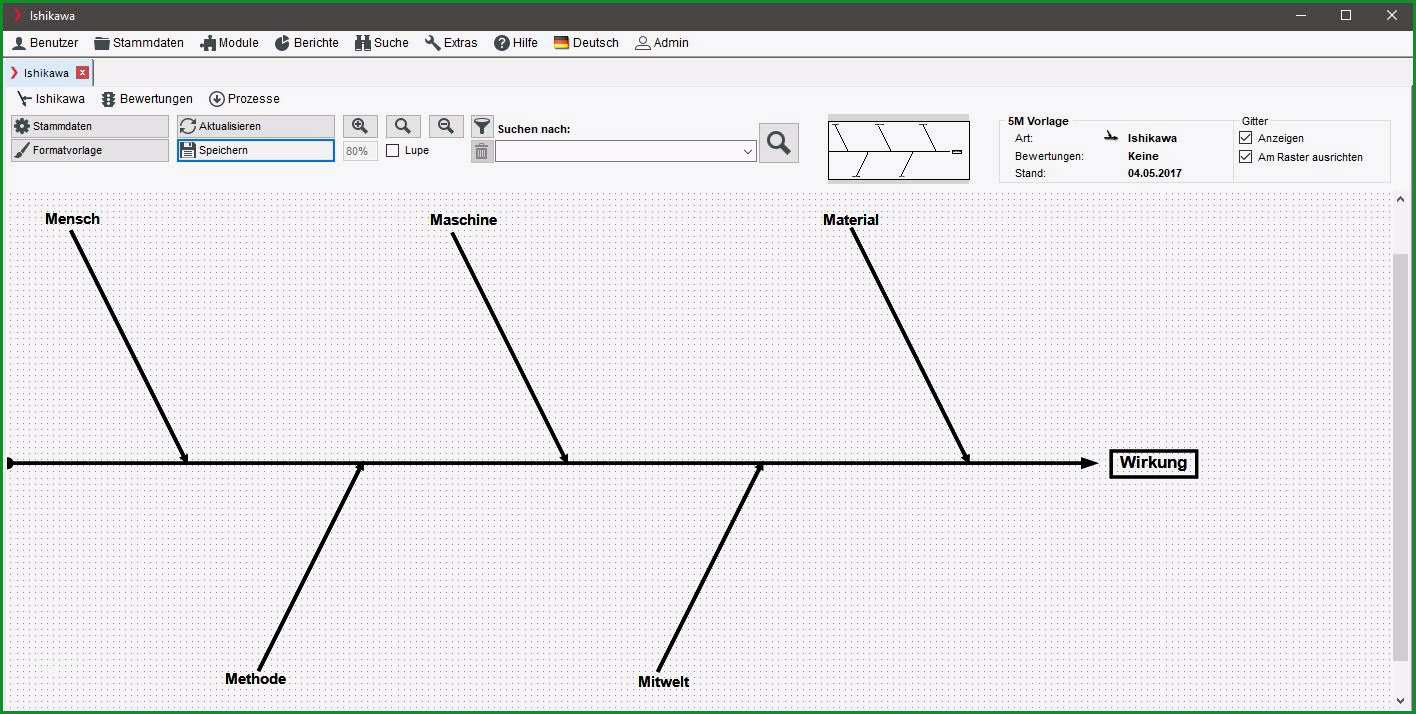The height and width of the screenshot is (714, 1416).
Task: Select the Mensch branch label
Action: point(72,219)
